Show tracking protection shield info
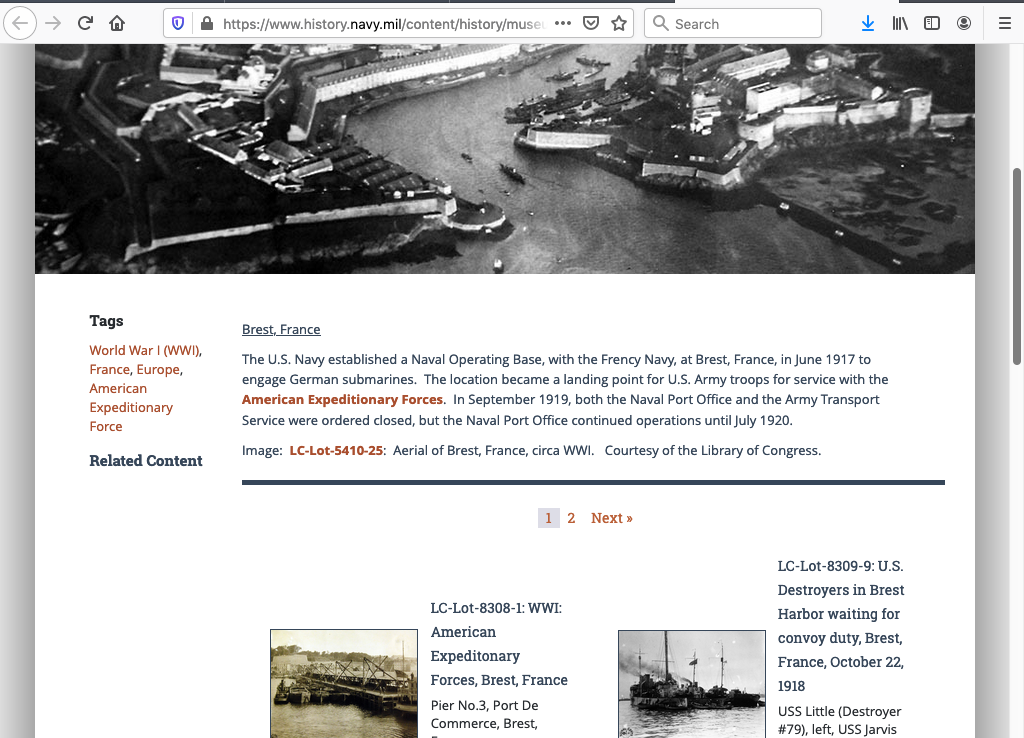The image size is (1024, 738). [178, 23]
